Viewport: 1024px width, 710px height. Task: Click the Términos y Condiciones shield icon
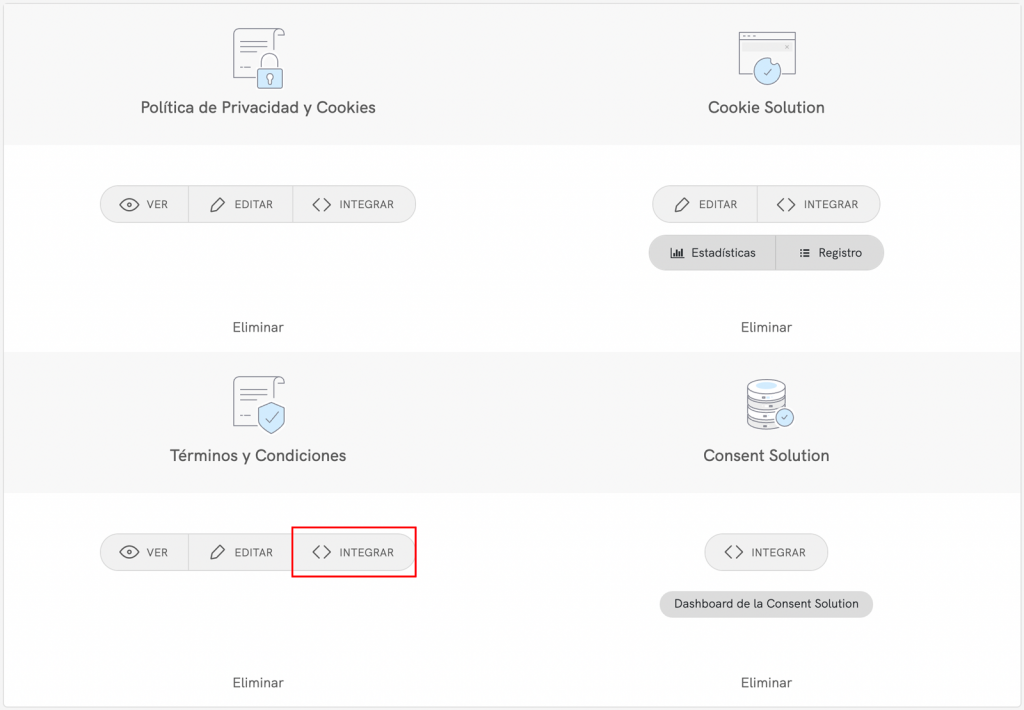tap(258, 404)
